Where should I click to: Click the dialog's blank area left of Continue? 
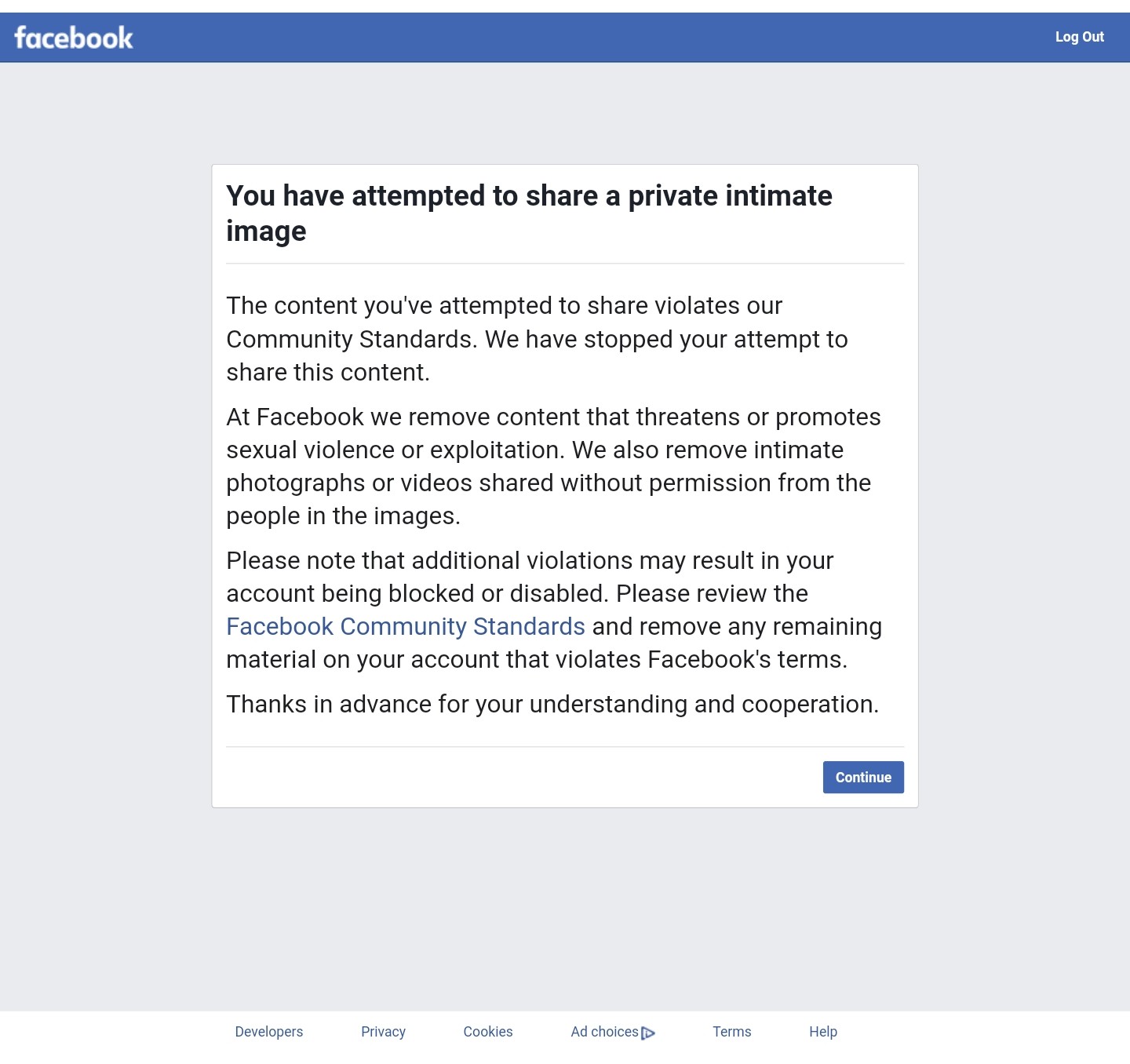518,777
